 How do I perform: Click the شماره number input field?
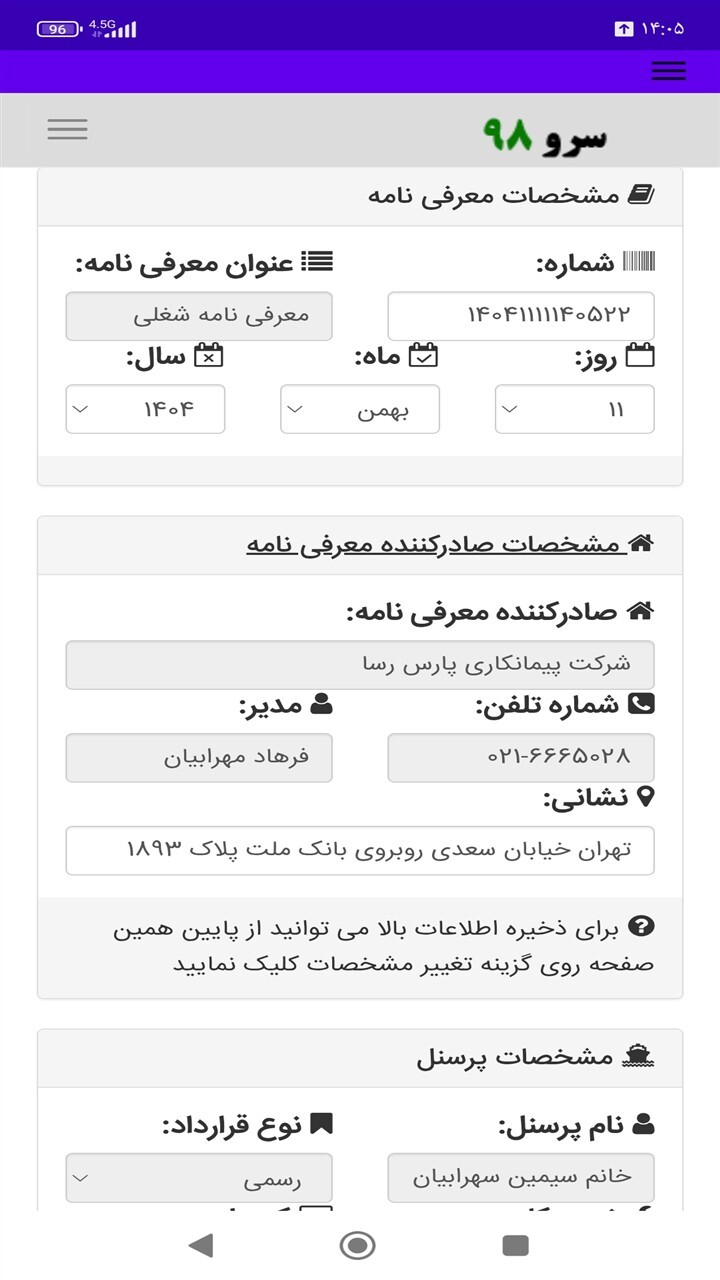521,316
